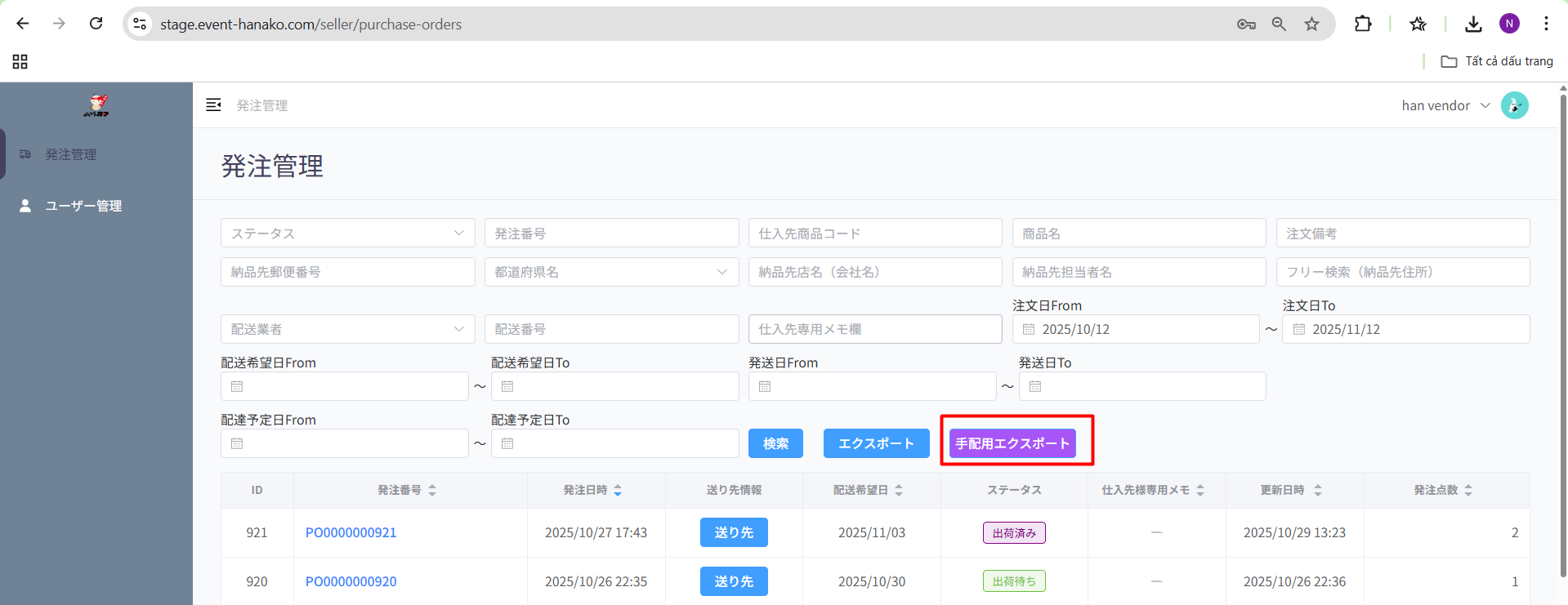Click the 仕入先専用メモ欄 input field
This screenshot has height=605, width=1568.
[x=874, y=329]
